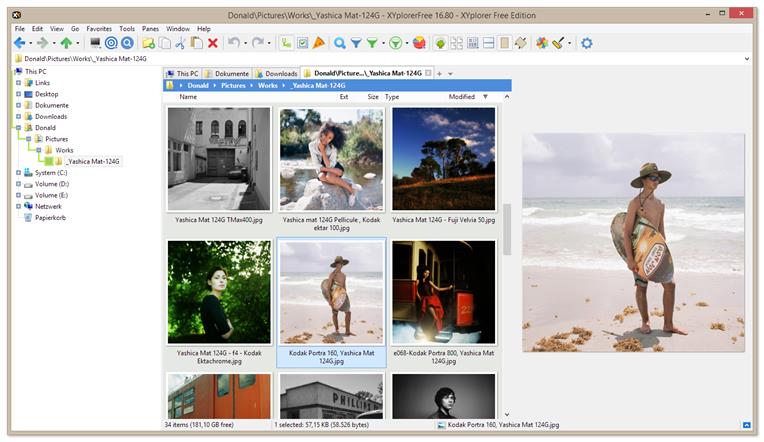Viewport: 764px width, 442px height.
Task: Sort by the Name column header
Action: pyautogui.click(x=188, y=96)
